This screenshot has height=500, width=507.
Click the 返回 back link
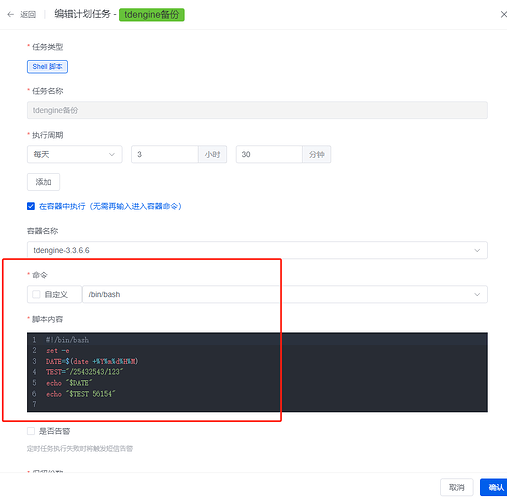point(28,14)
